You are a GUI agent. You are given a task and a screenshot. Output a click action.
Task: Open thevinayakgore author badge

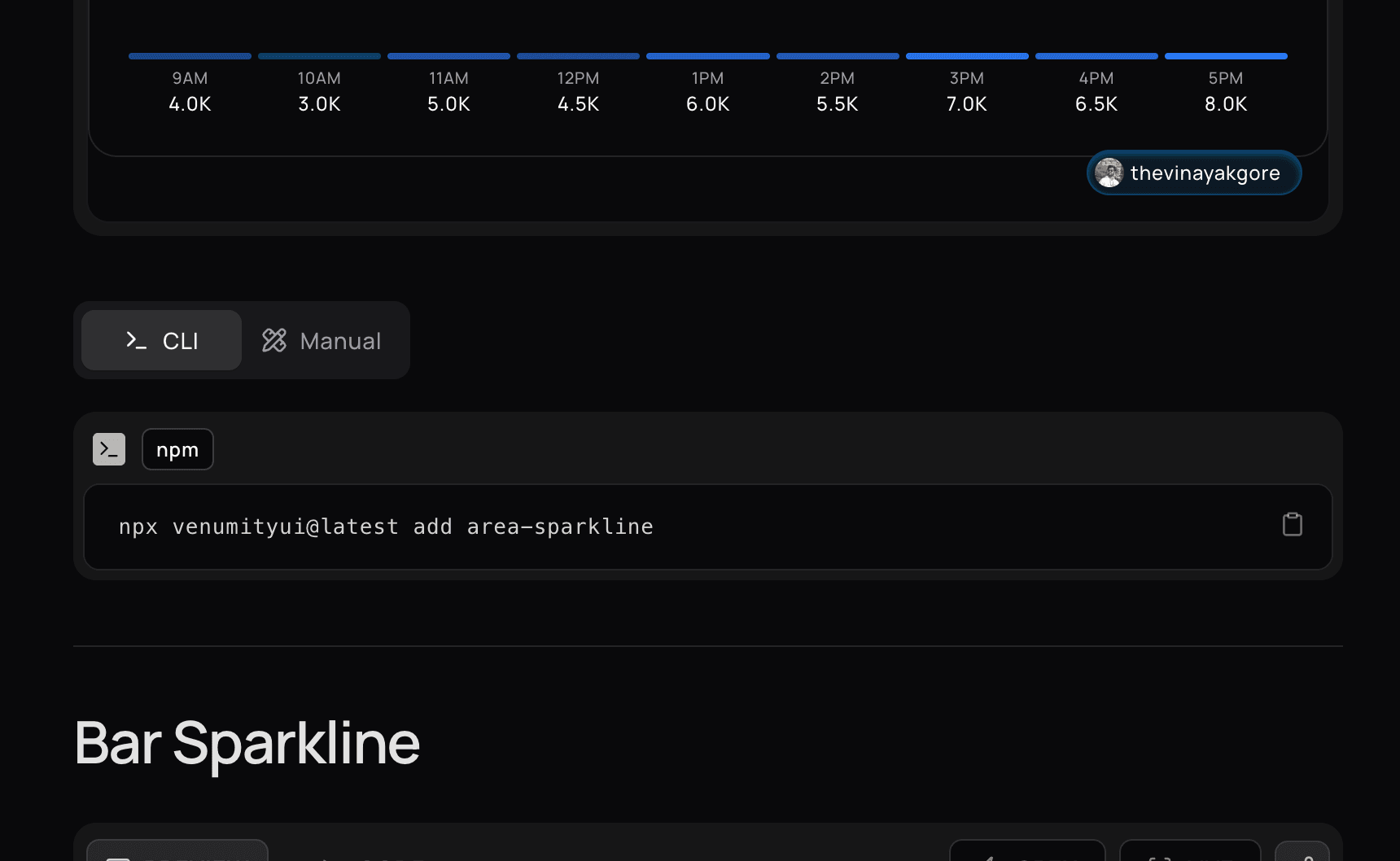point(1194,173)
